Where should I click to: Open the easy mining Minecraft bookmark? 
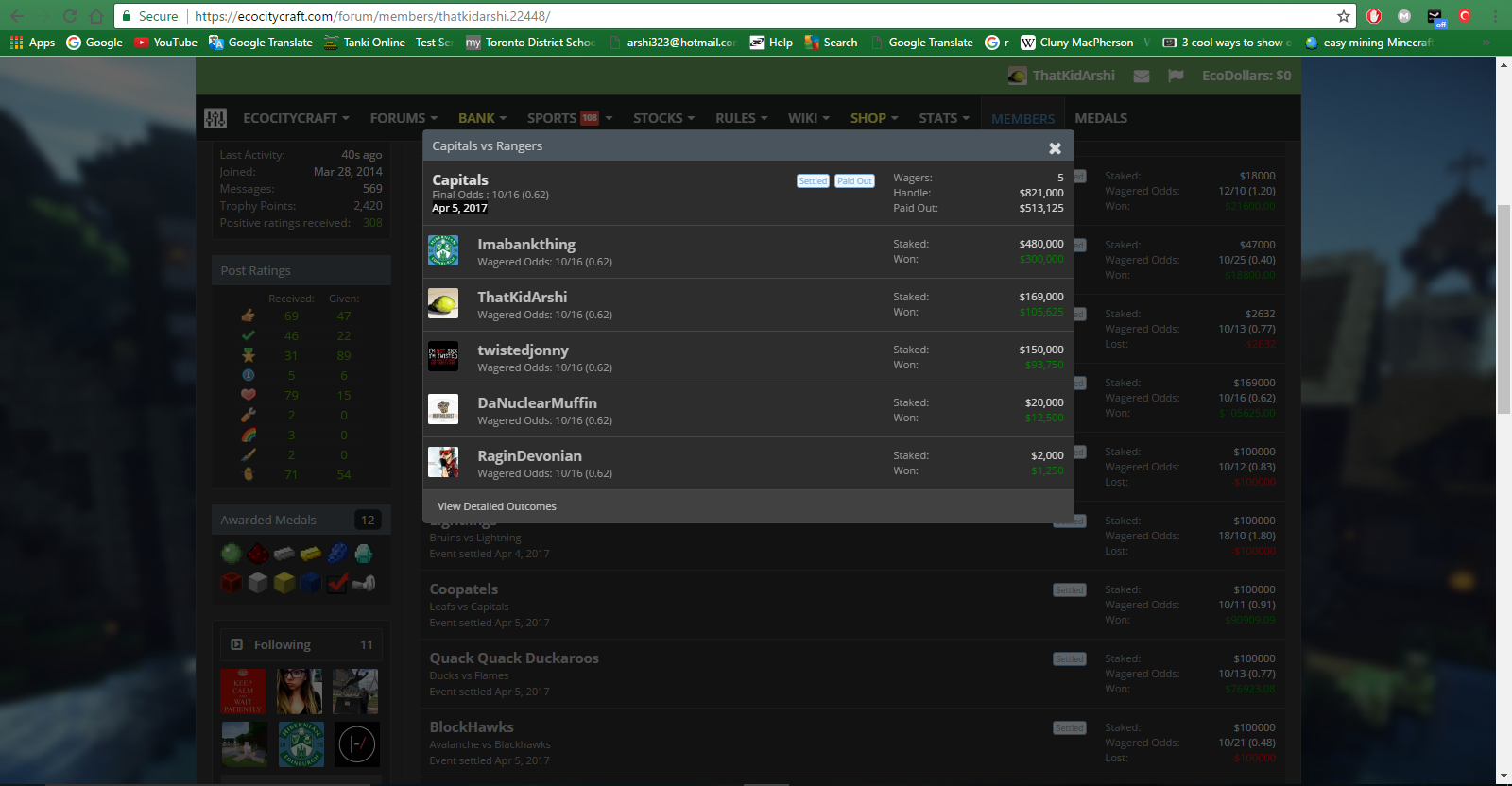point(1369,43)
